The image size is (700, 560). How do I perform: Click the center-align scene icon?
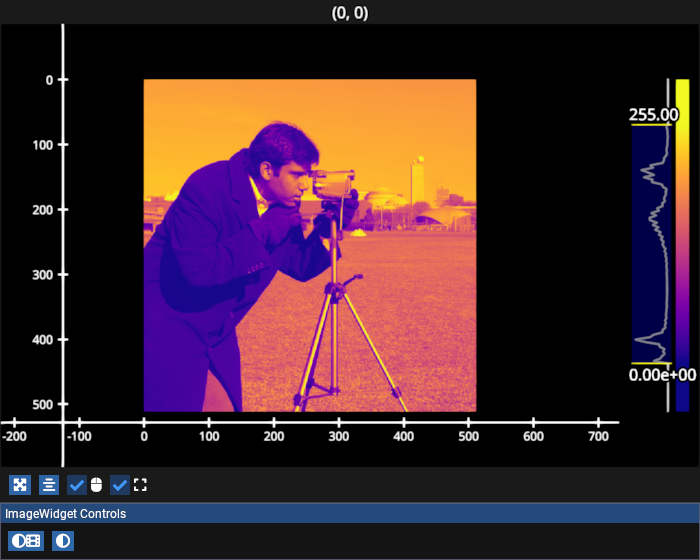pyautogui.click(x=49, y=485)
